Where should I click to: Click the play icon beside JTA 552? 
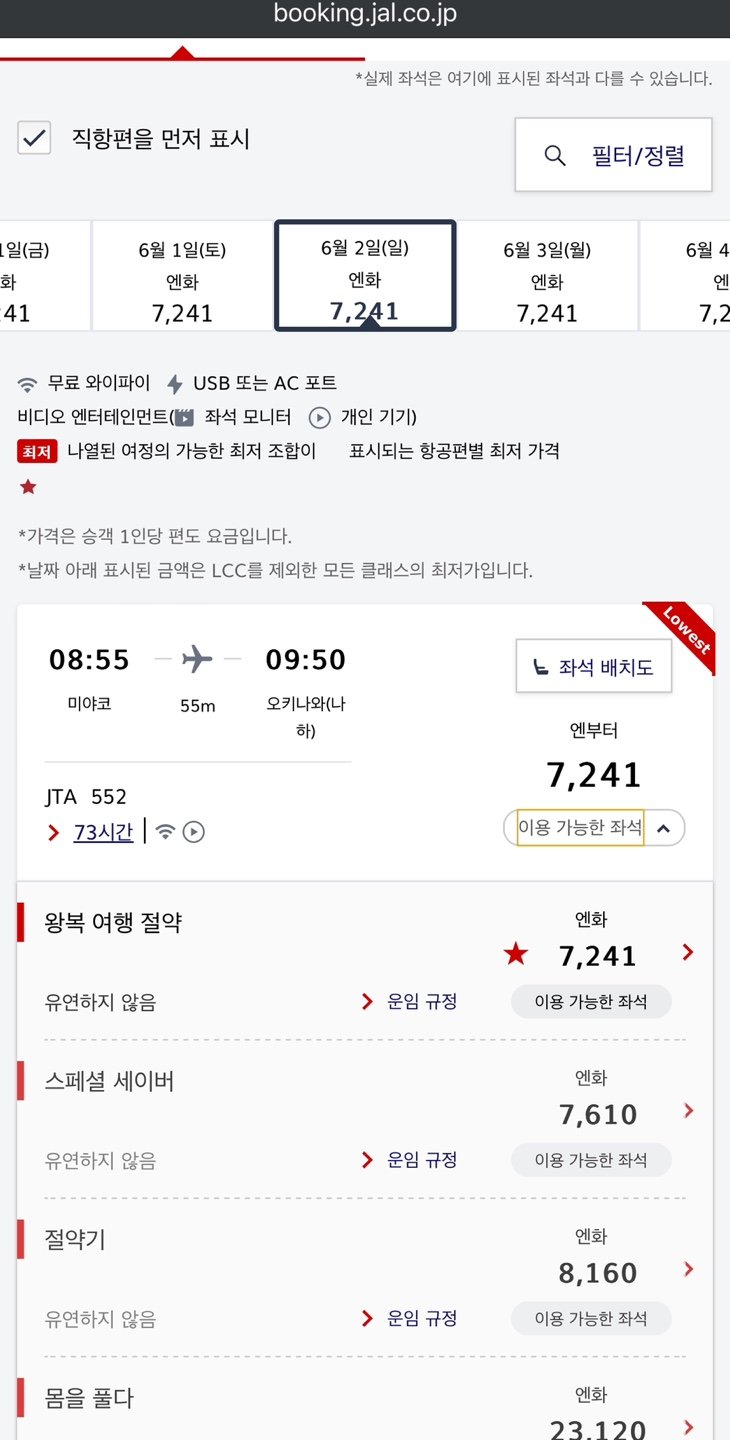tap(194, 832)
